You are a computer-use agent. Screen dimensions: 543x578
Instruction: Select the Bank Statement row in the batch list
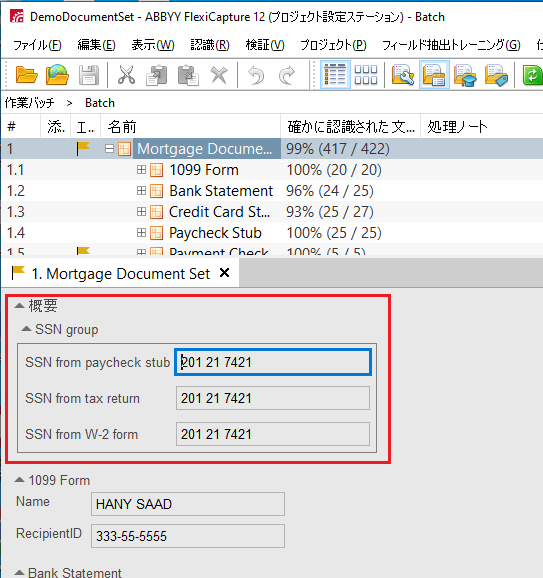(272, 191)
